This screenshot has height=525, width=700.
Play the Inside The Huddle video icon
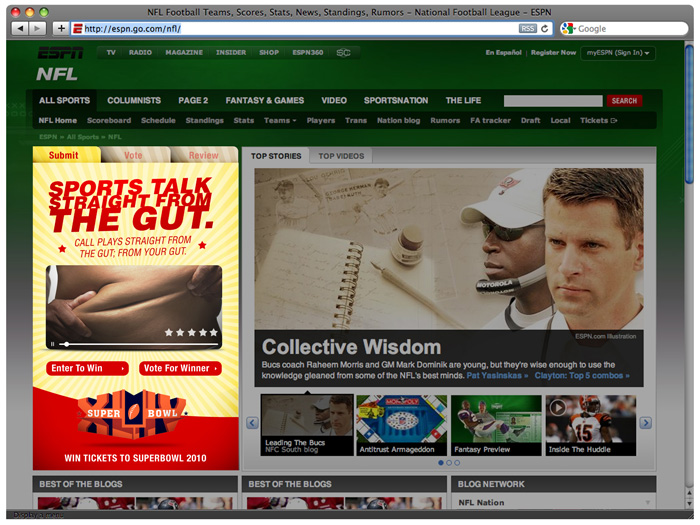[558, 407]
